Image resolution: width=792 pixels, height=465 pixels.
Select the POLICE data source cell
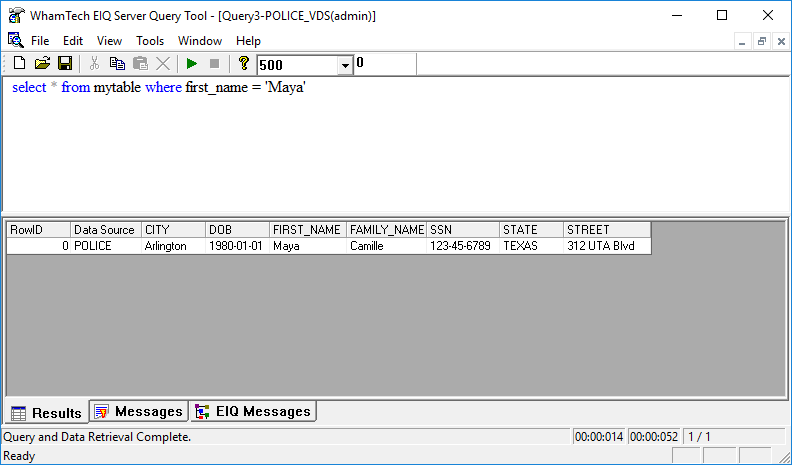point(106,246)
